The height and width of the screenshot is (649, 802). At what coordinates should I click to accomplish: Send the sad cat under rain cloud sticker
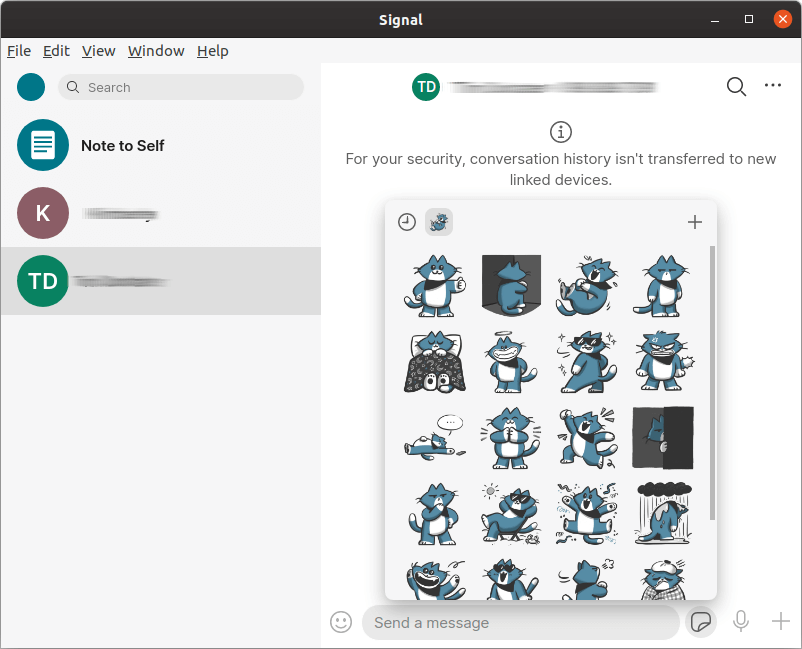663,514
